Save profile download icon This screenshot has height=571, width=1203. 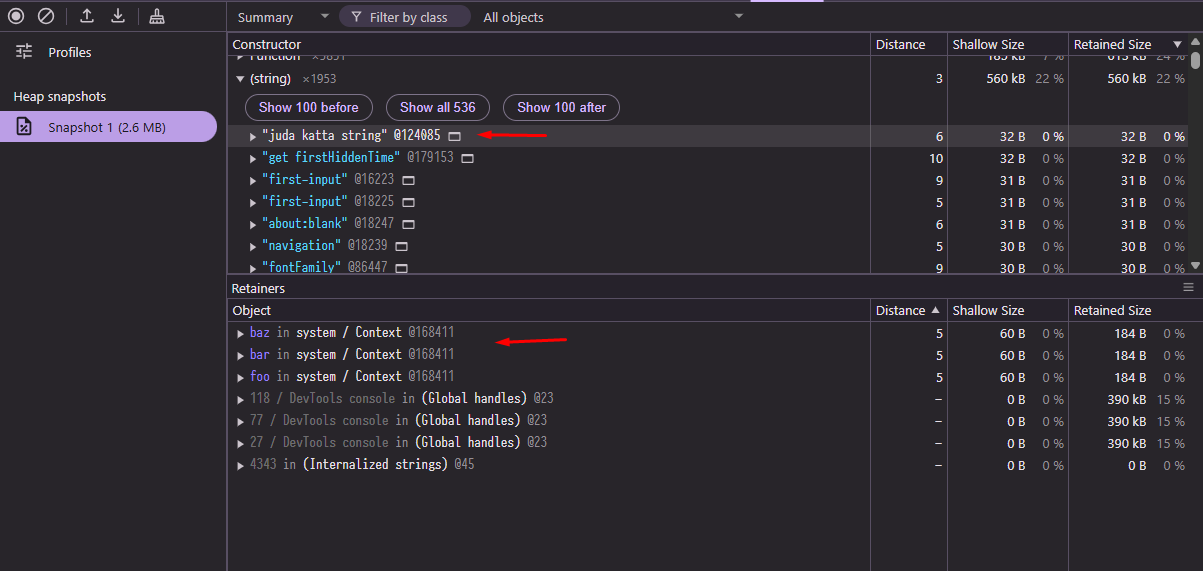pyautogui.click(x=118, y=16)
